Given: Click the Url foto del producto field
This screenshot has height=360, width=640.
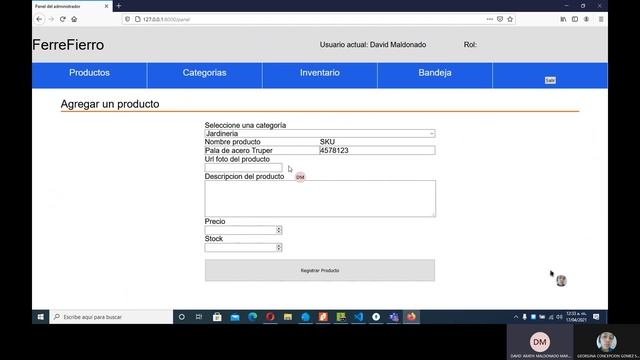Looking at the screenshot, I should 243,168.
